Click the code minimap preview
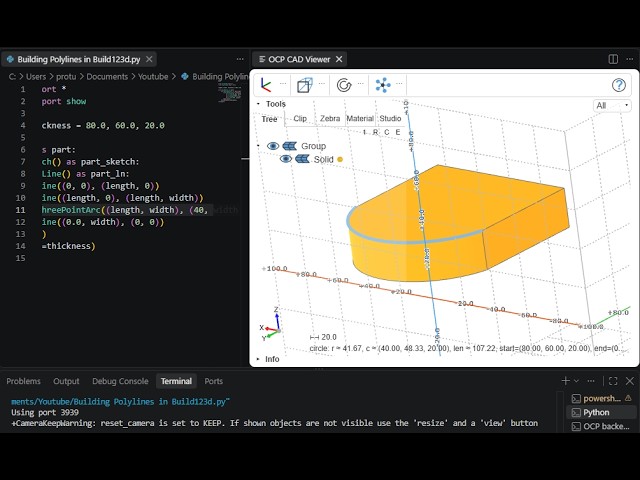Image resolution: width=640 pixels, height=480 pixels. 229,93
